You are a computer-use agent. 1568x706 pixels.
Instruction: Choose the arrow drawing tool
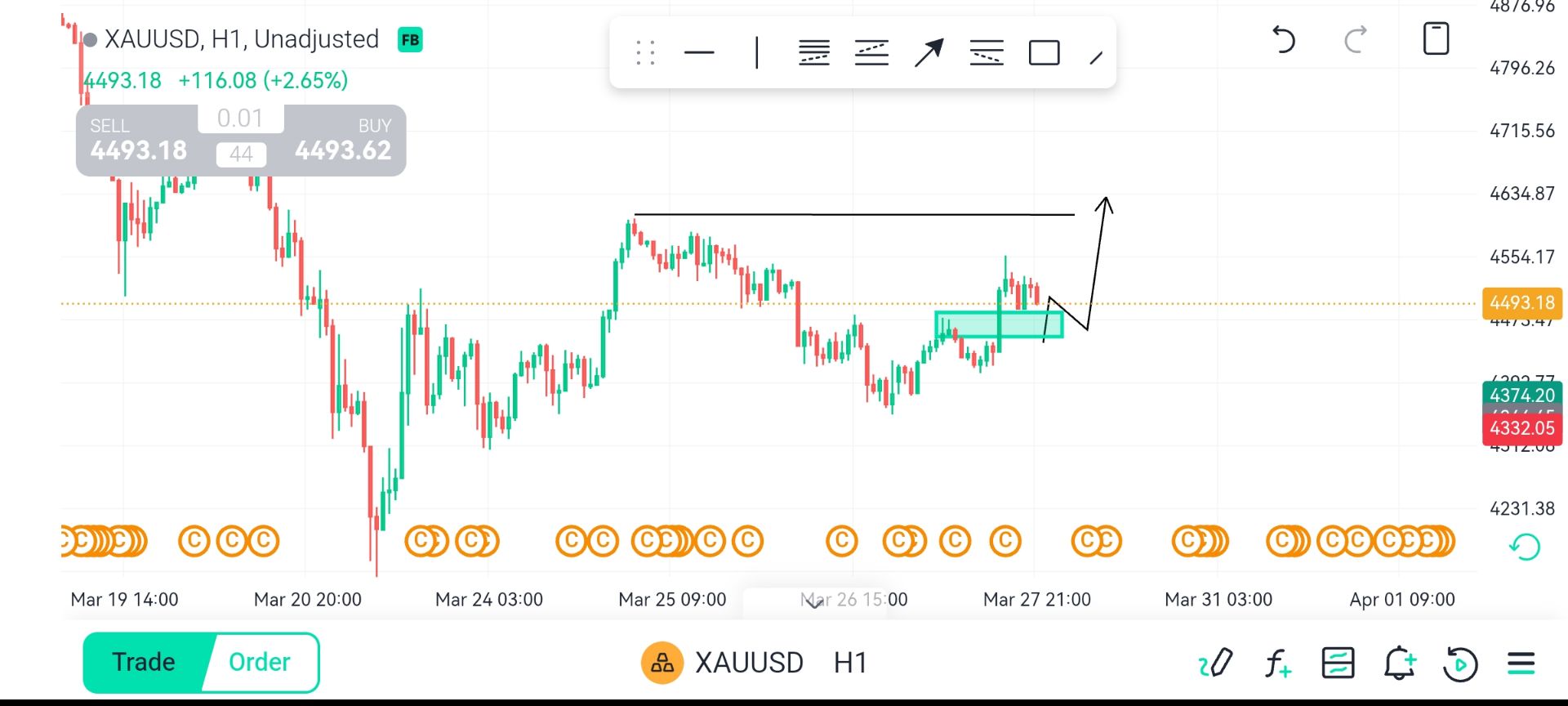(x=929, y=53)
